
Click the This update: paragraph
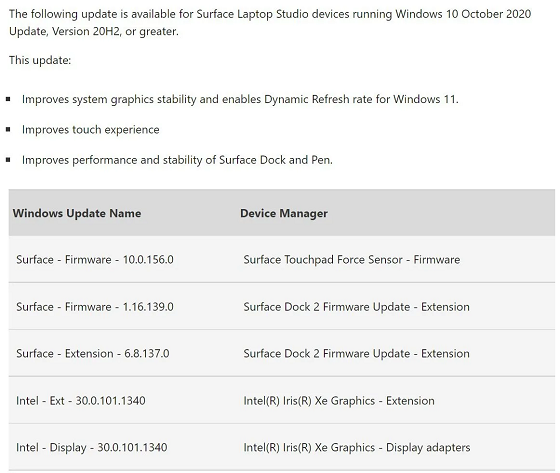coord(40,60)
